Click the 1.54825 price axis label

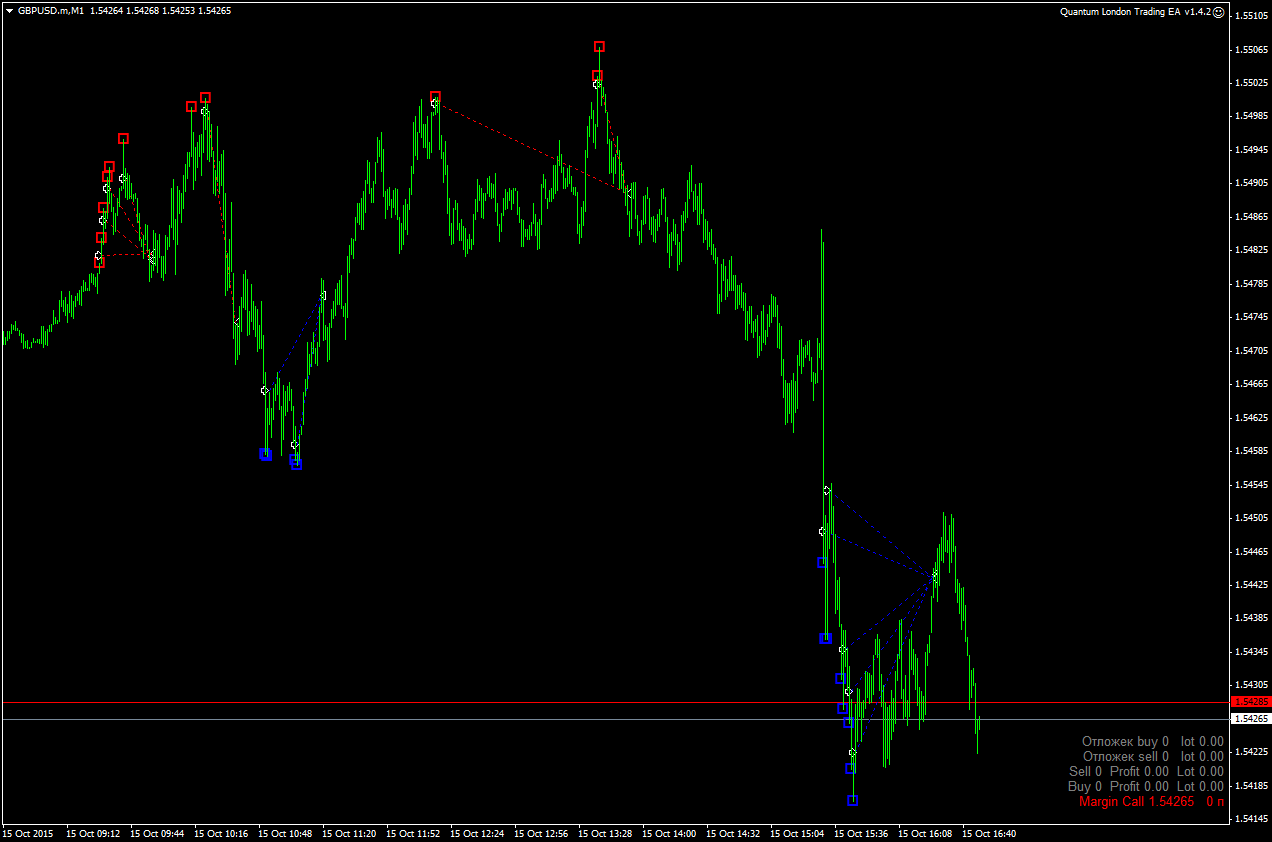[x=1253, y=250]
